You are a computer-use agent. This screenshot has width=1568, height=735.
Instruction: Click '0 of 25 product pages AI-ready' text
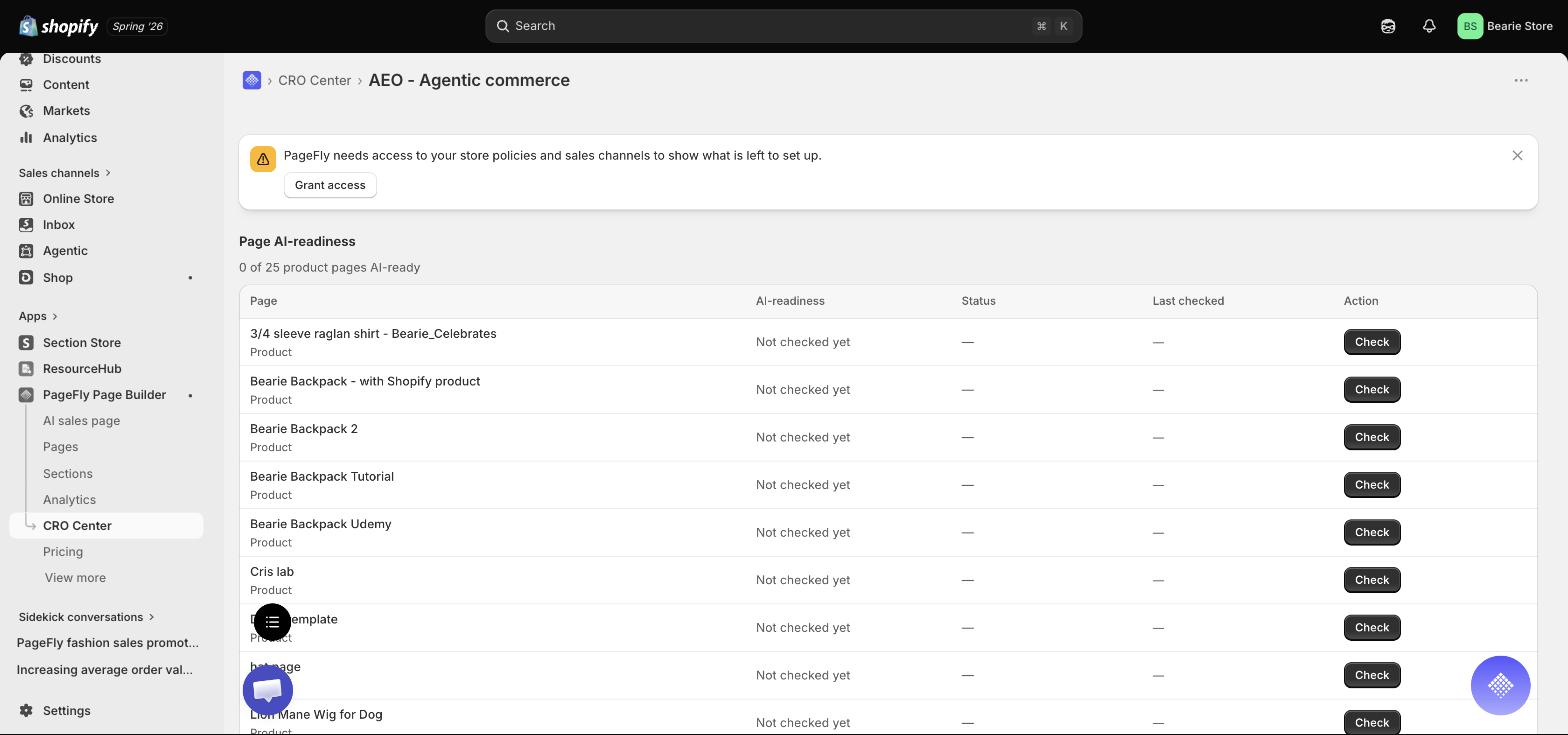[329, 268]
